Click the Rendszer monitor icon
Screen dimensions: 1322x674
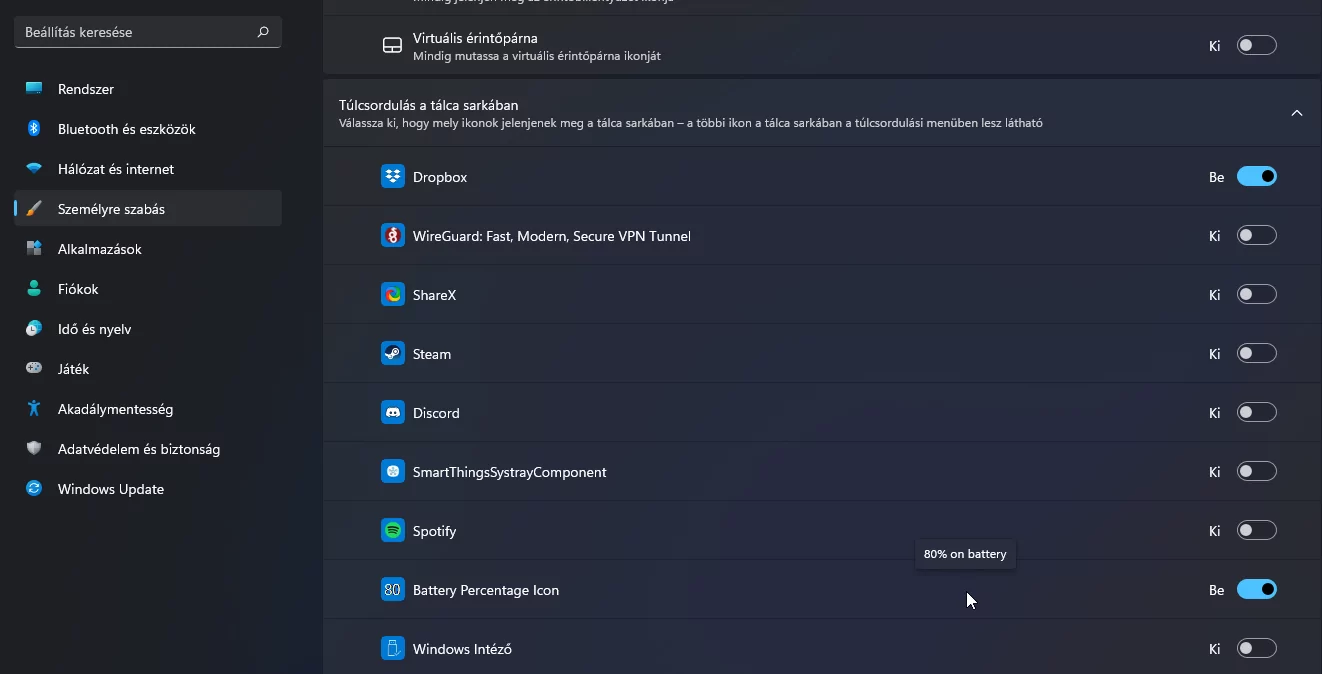pyautogui.click(x=34, y=89)
